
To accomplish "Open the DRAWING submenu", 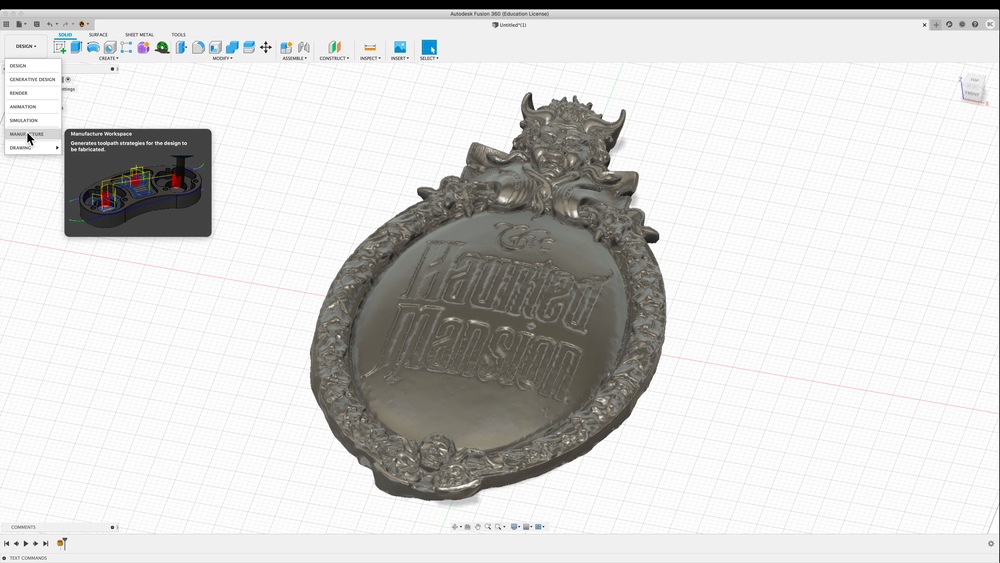I will (x=33, y=147).
